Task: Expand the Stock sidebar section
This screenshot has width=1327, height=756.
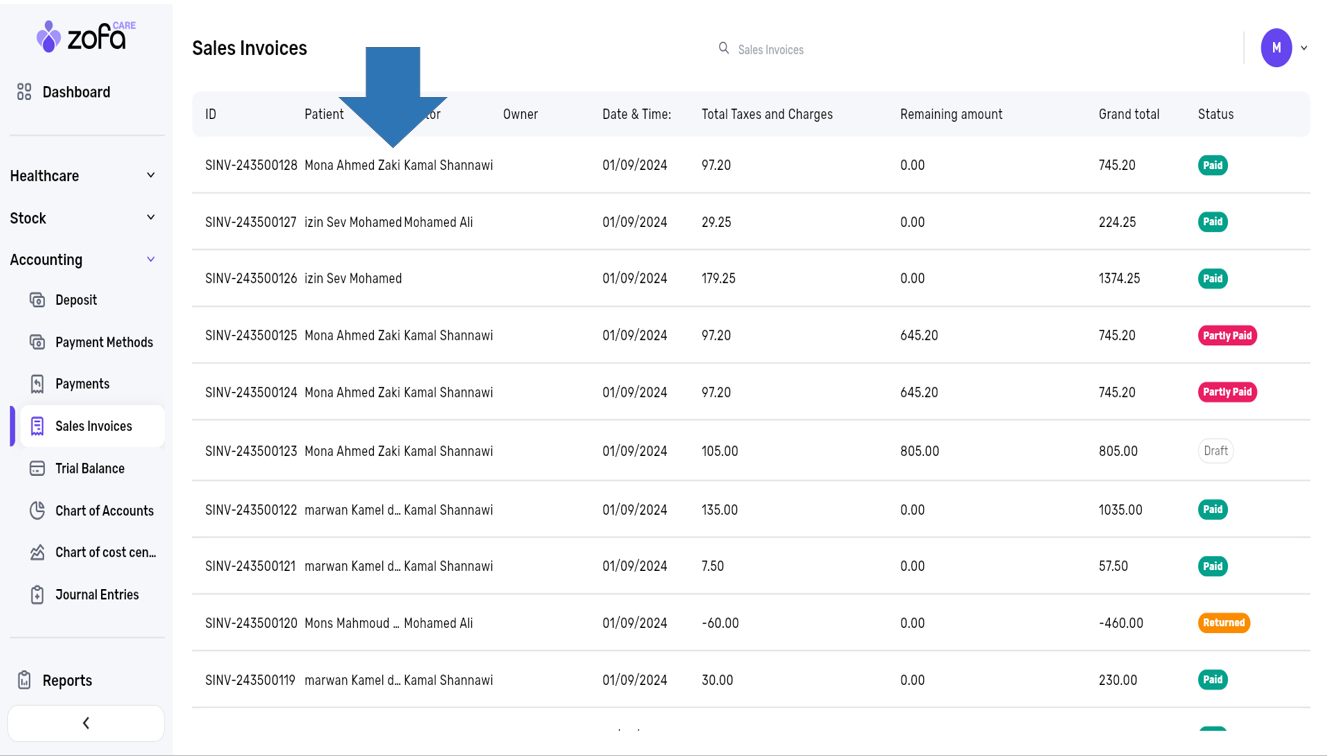Action: click(150, 218)
